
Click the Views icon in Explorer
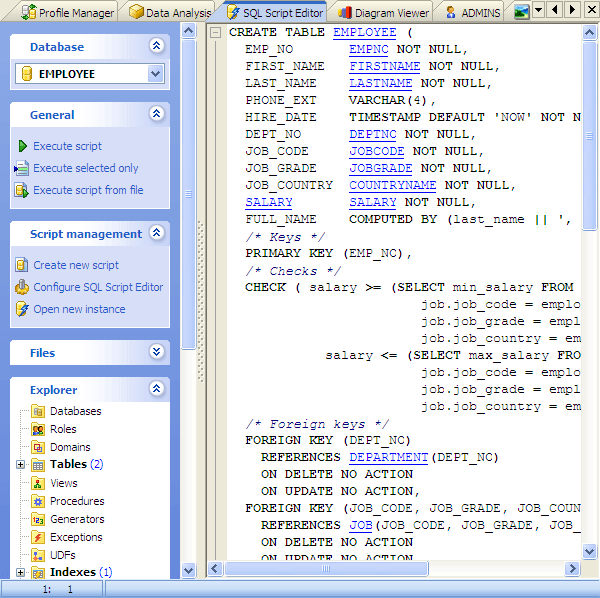tap(38, 483)
